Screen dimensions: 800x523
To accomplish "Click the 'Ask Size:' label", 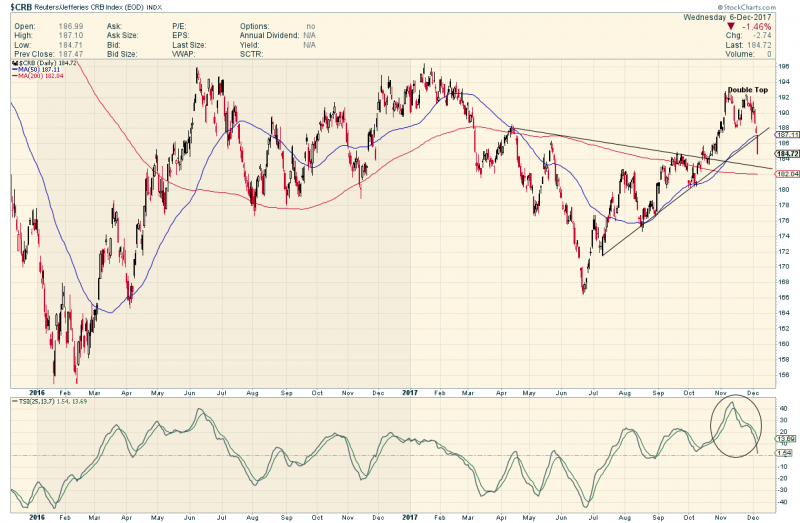I will pyautogui.click(x=122, y=36).
